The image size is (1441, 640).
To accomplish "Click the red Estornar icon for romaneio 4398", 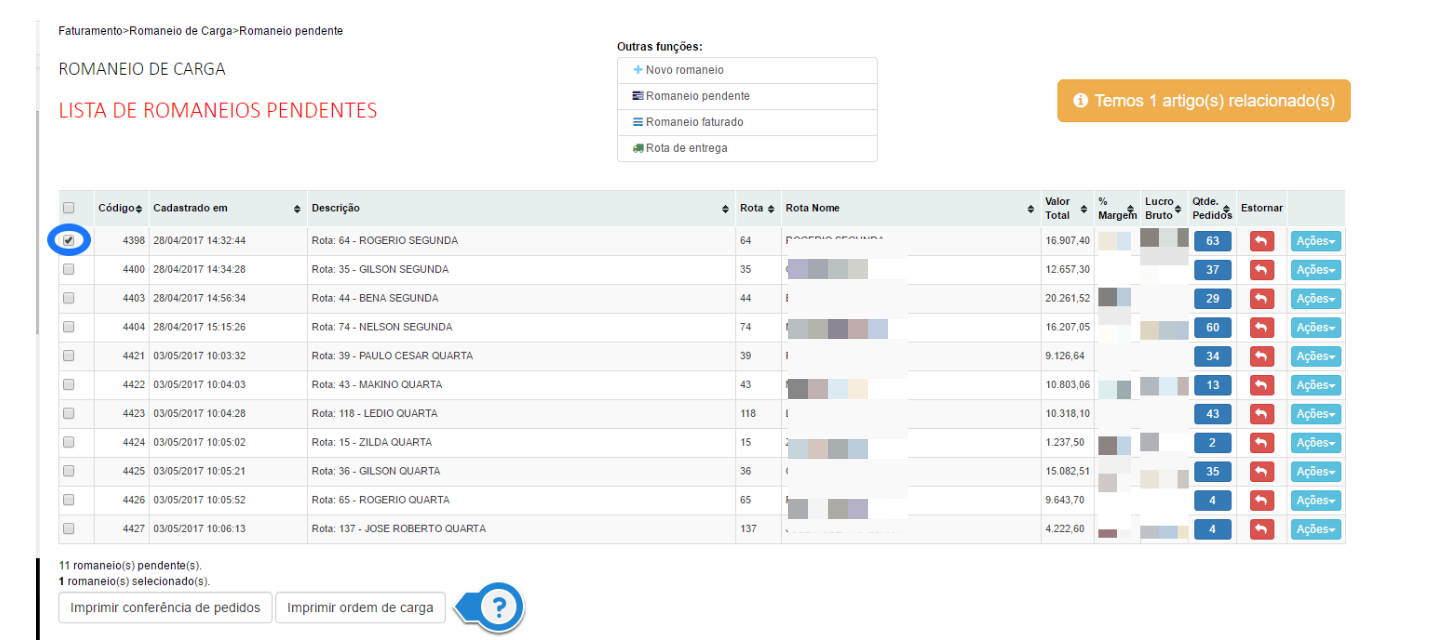I will [1261, 241].
